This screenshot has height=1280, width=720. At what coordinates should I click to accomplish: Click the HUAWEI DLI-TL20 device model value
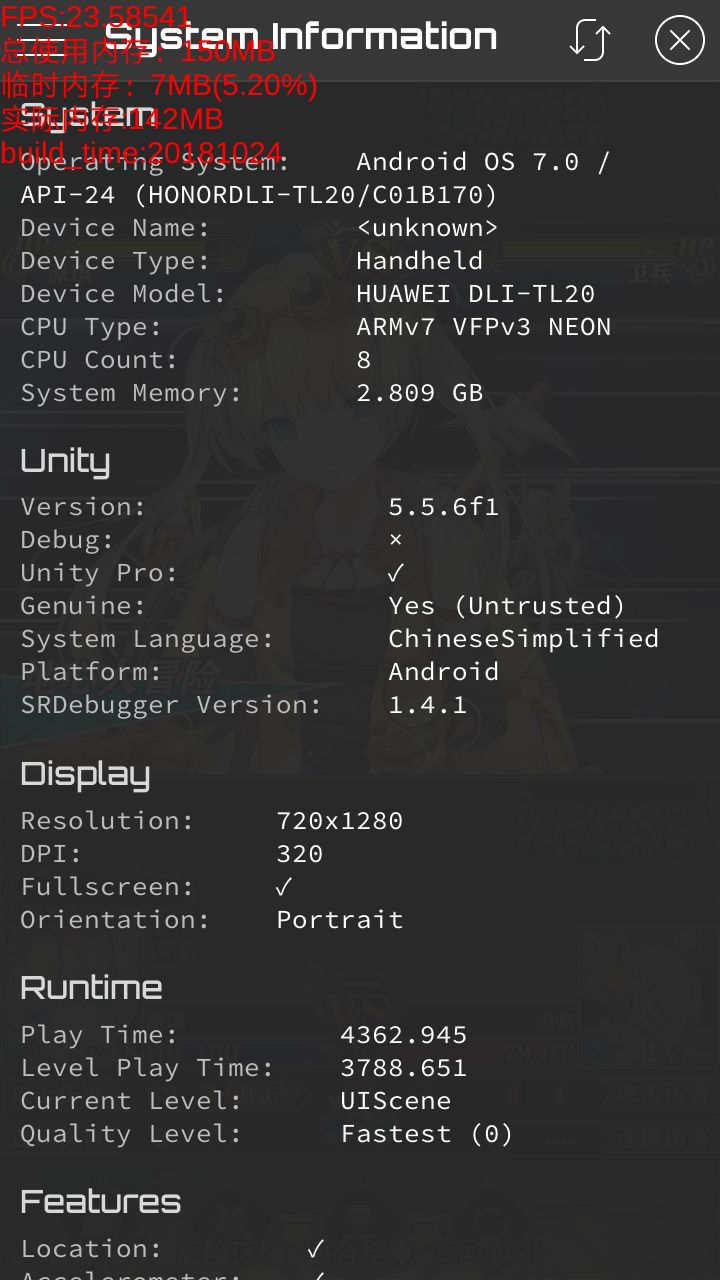point(476,293)
